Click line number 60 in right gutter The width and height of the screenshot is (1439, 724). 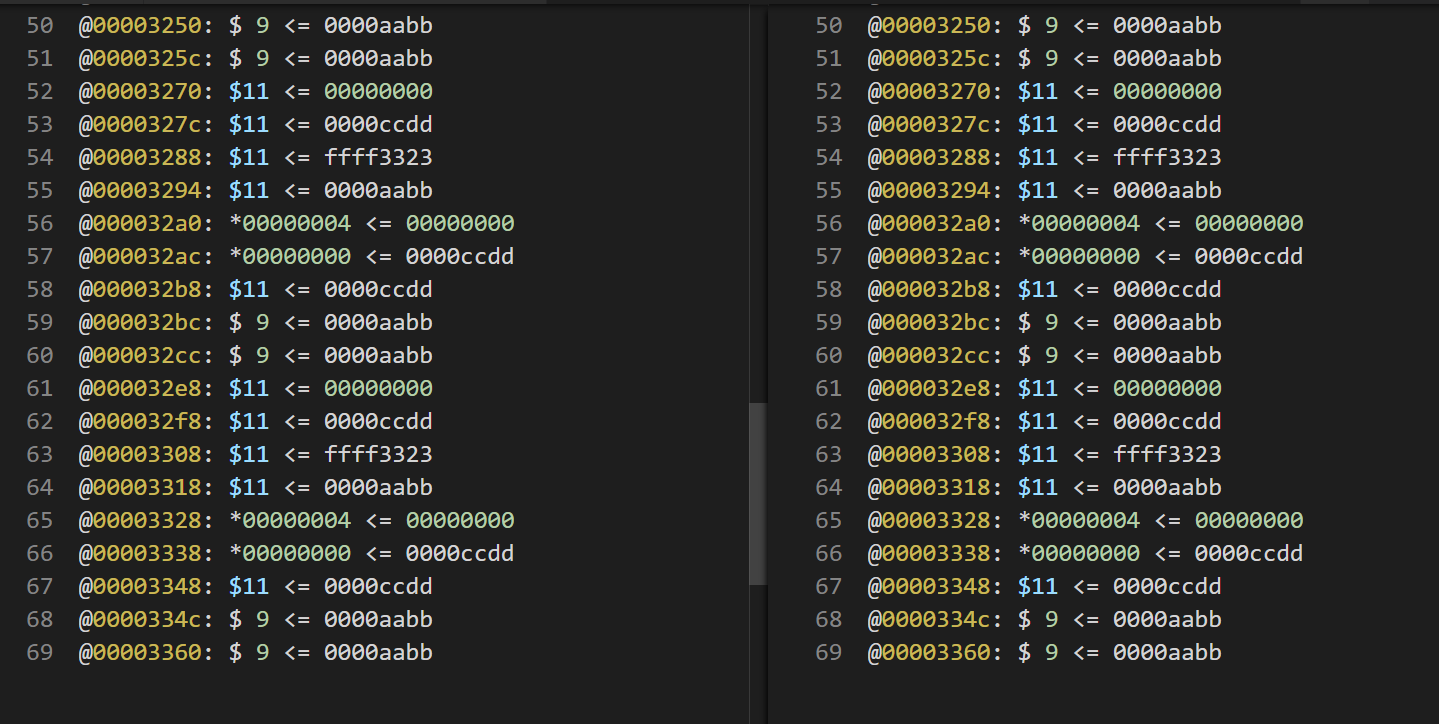click(828, 356)
